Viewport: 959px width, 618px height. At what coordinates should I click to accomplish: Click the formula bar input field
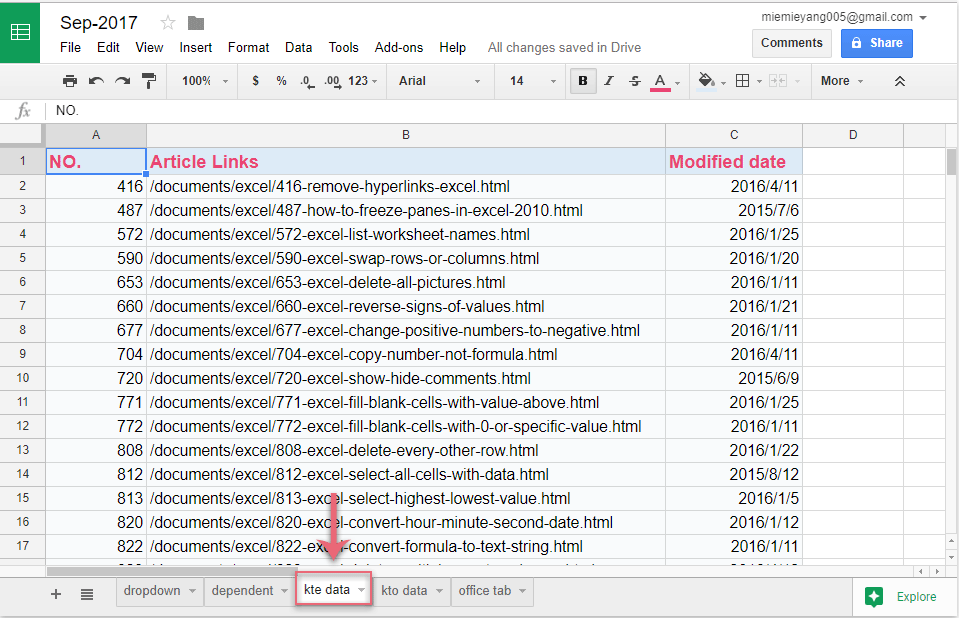500,111
